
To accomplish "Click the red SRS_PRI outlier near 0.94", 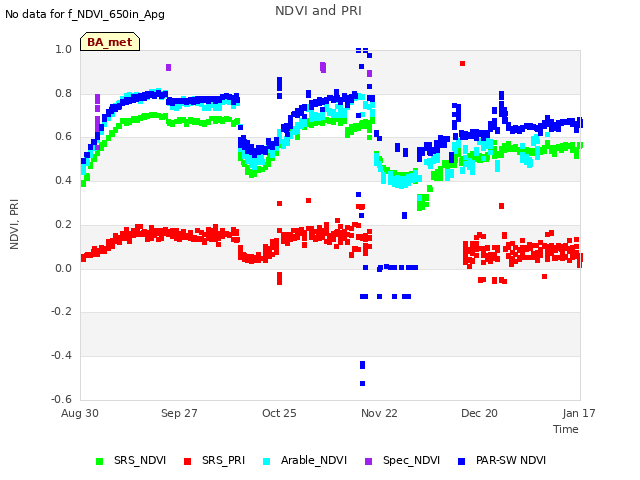I will 462,63.
